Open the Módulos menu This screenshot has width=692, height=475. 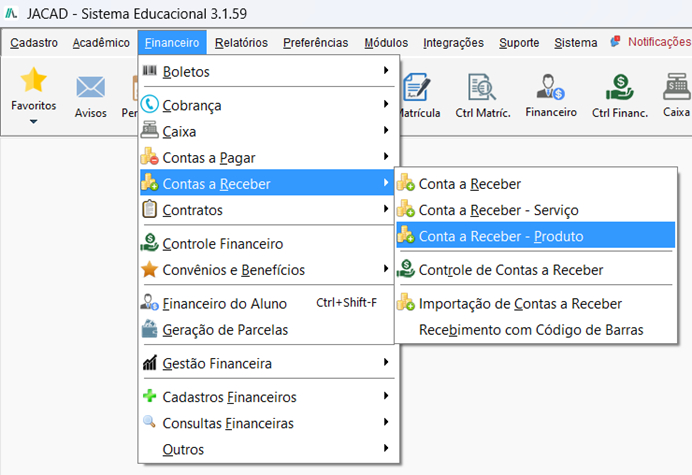point(386,42)
